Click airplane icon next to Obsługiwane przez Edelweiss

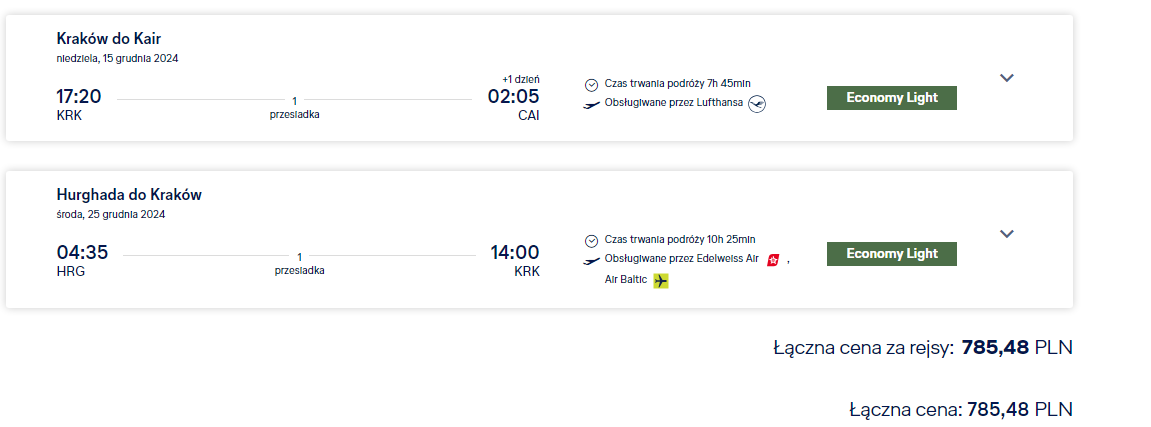[592, 260]
